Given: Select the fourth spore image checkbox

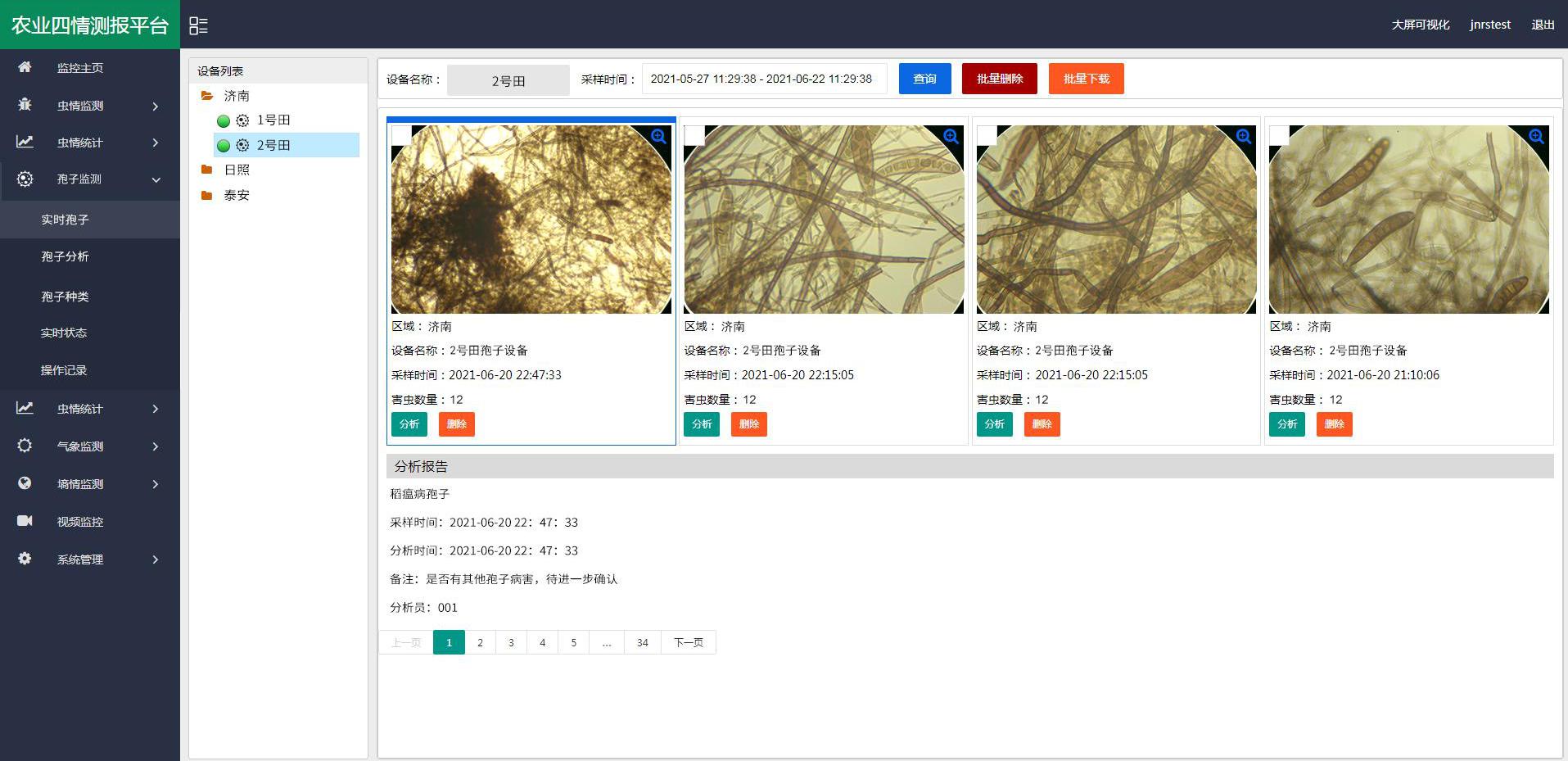Looking at the screenshot, I should pos(1279,135).
